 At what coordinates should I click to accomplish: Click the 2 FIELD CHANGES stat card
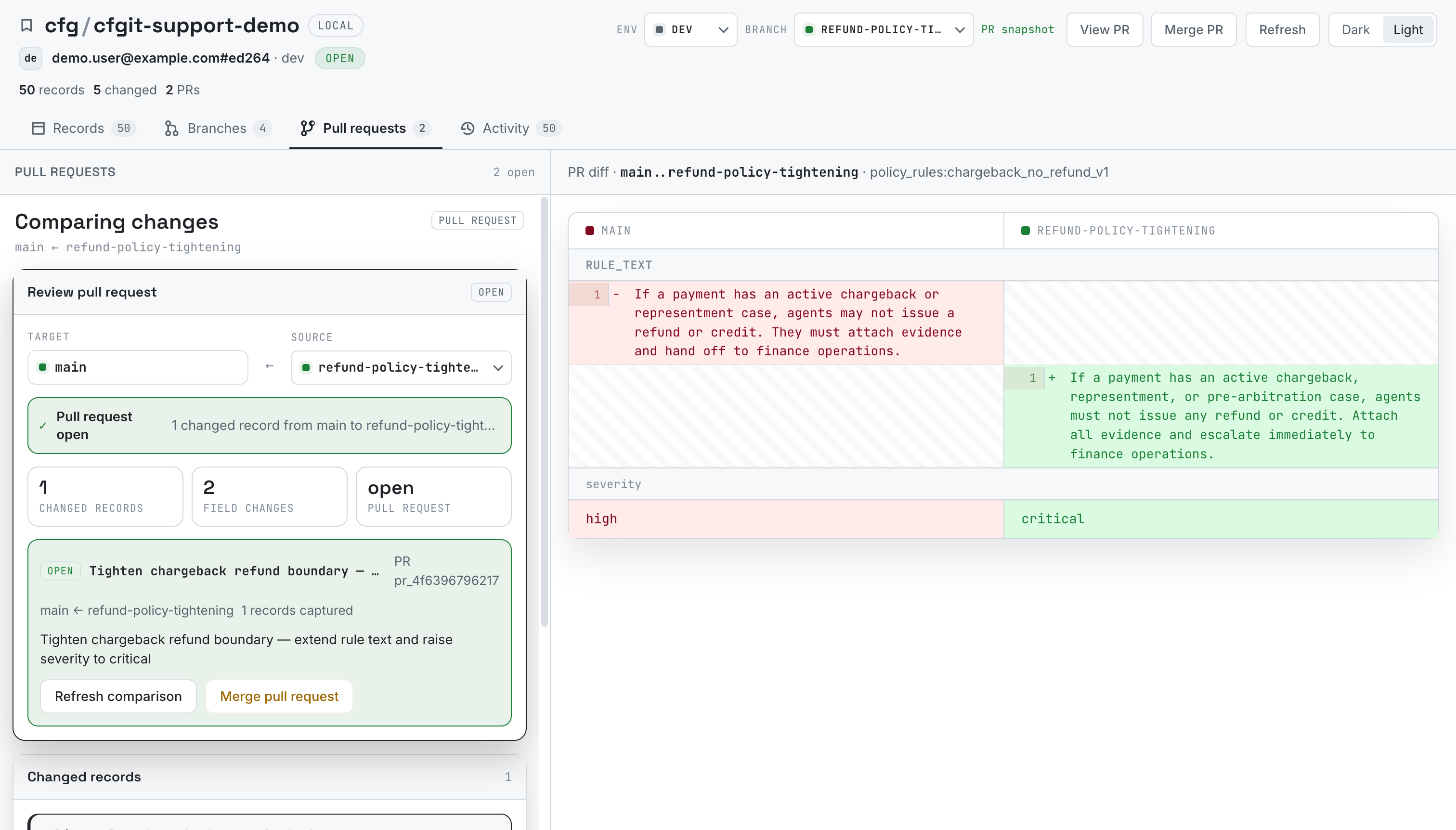[270, 496]
